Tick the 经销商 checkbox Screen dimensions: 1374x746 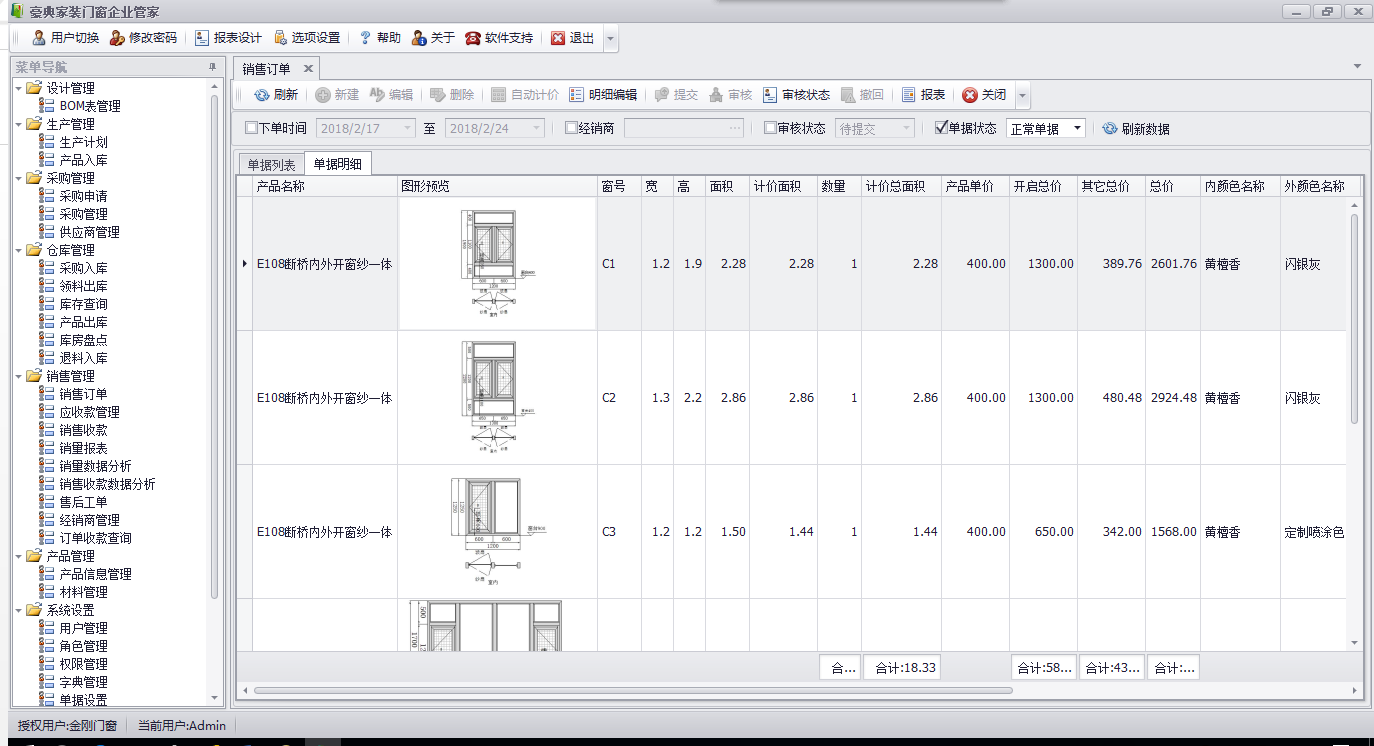(x=571, y=128)
